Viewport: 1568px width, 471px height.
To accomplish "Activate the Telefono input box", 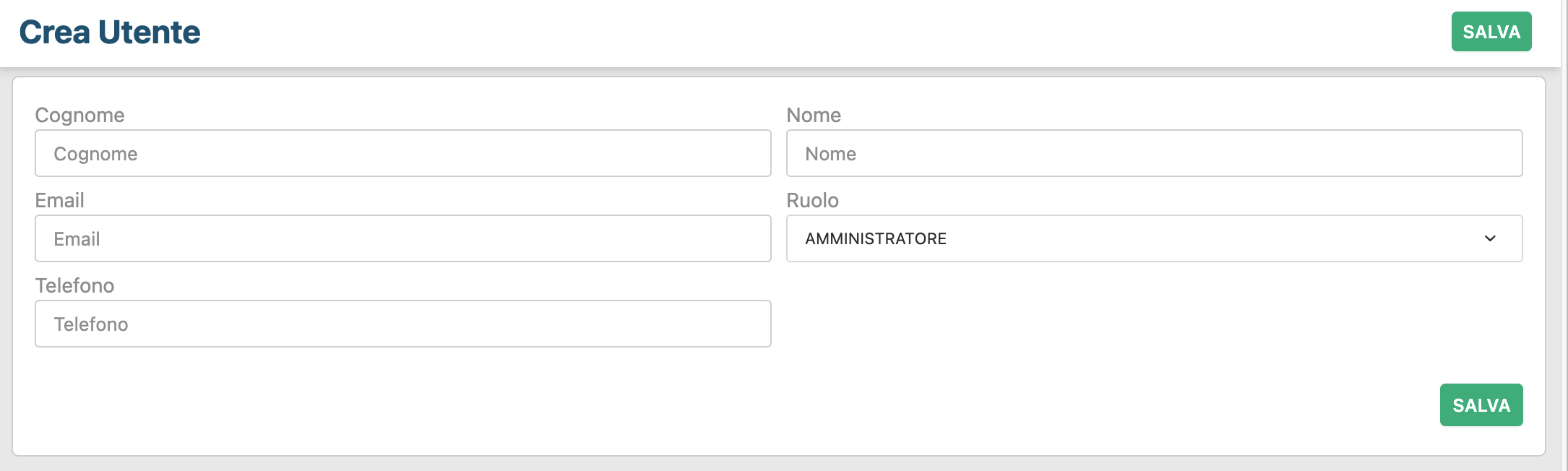I will click(402, 324).
